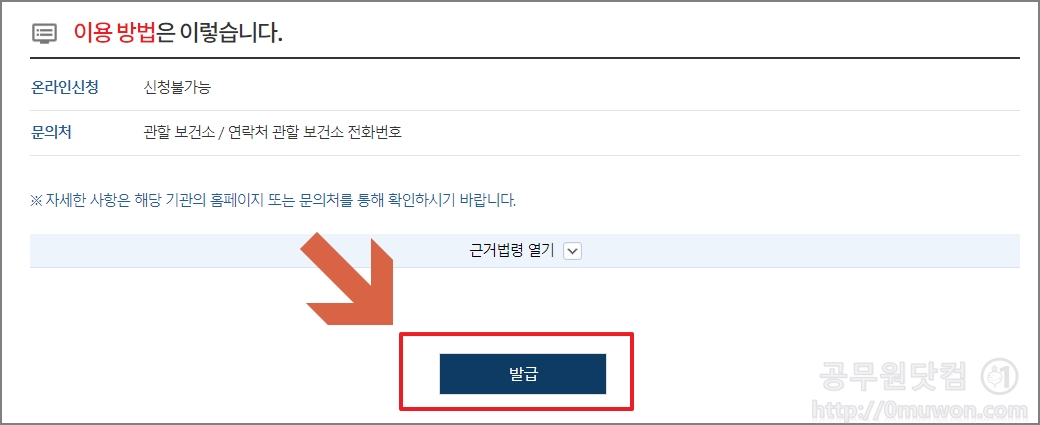Select the 신청불가능 value text

point(176,88)
